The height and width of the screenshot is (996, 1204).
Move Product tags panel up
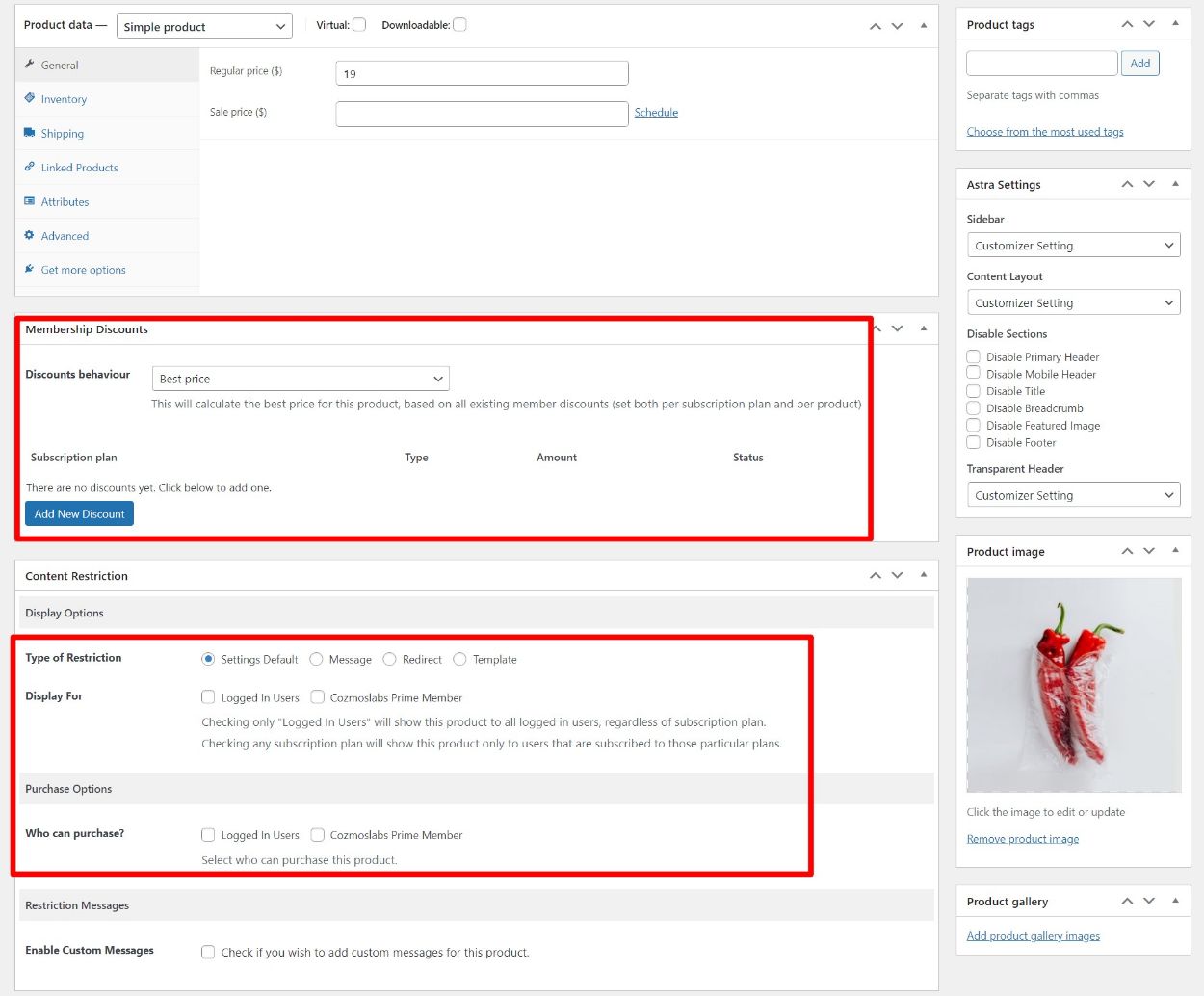click(x=1127, y=24)
